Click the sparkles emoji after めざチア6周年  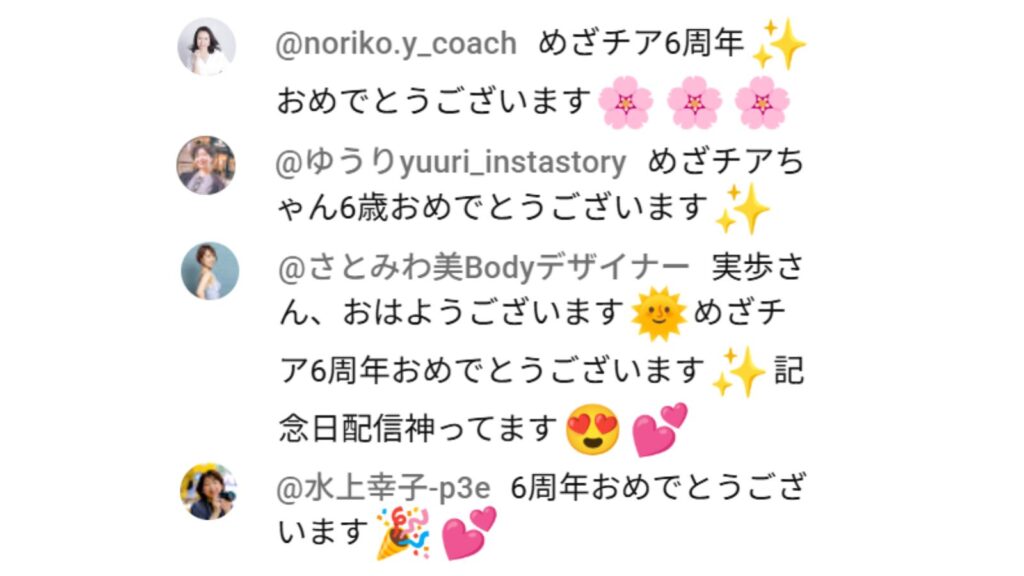(x=780, y=44)
